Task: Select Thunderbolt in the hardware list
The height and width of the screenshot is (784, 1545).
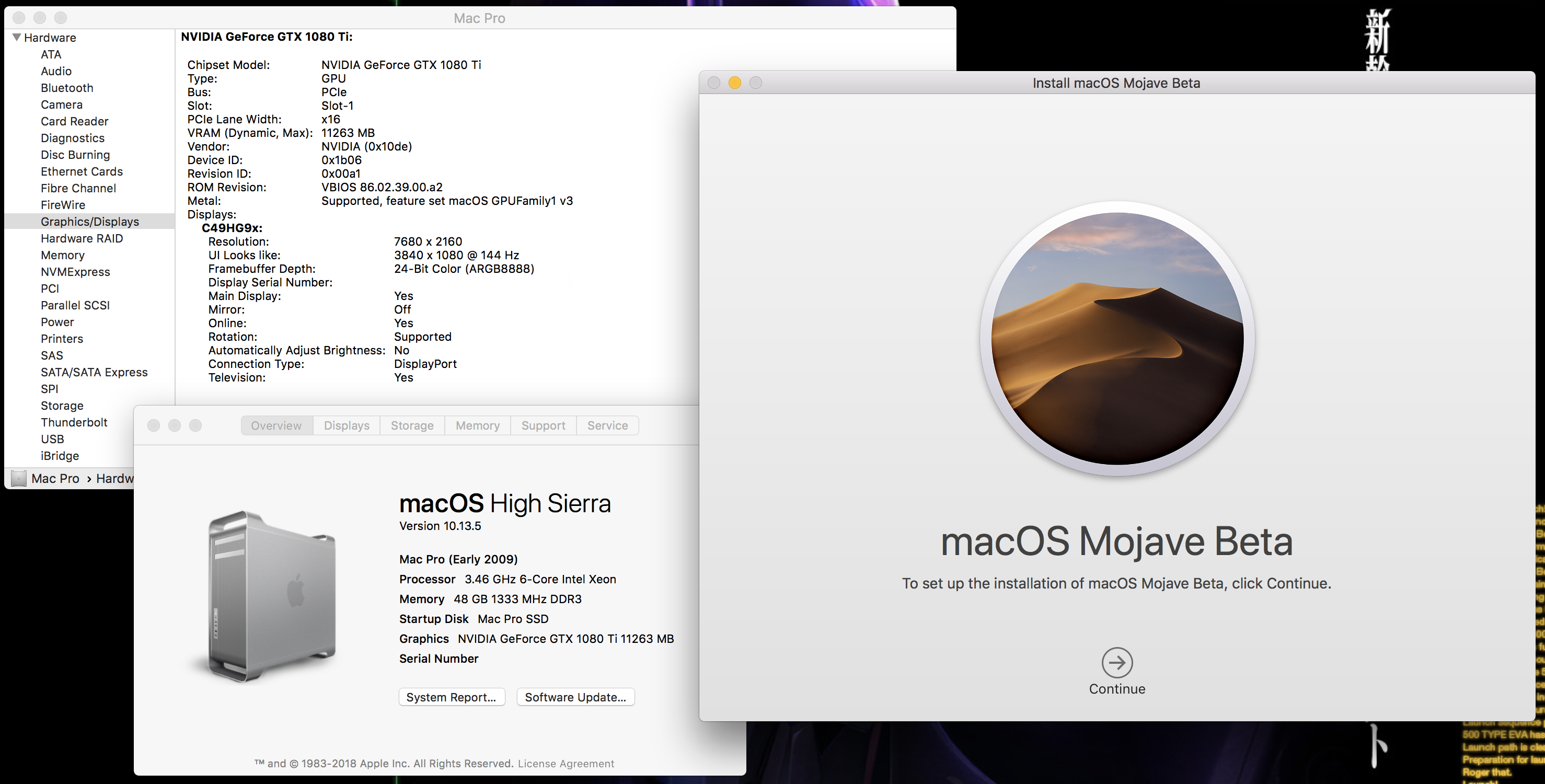Action: point(74,422)
